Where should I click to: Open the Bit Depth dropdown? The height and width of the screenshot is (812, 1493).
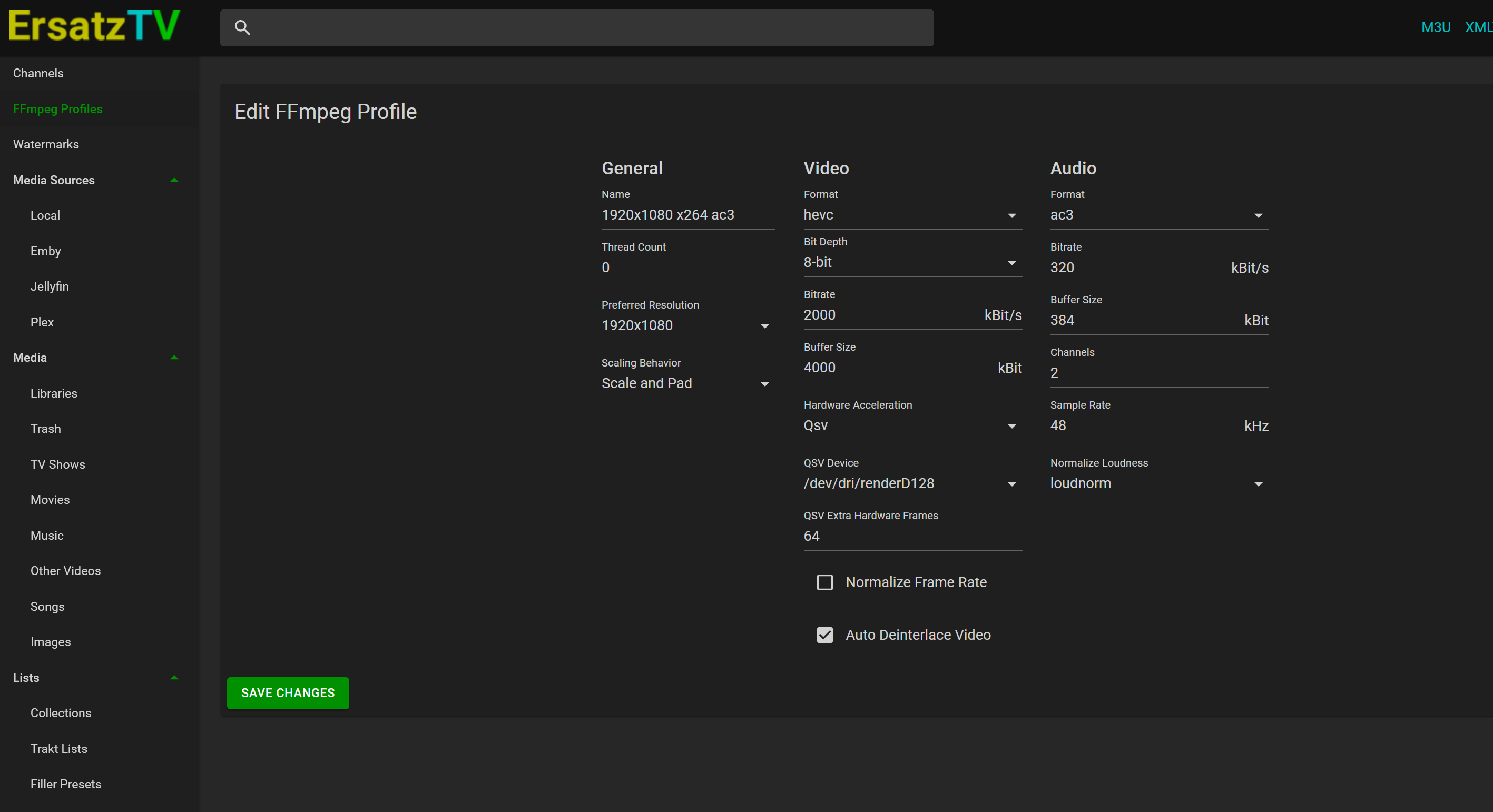(912, 262)
